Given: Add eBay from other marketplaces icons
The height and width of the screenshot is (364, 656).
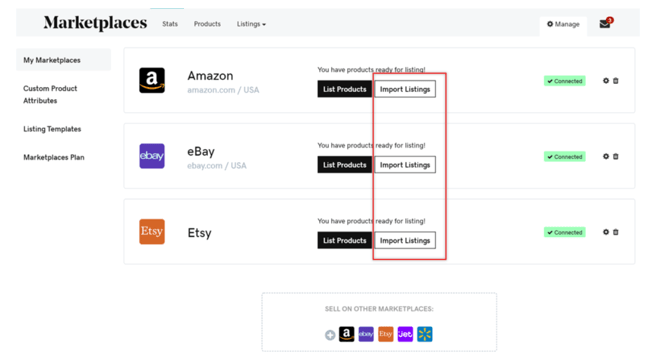Looking at the screenshot, I should (366, 334).
